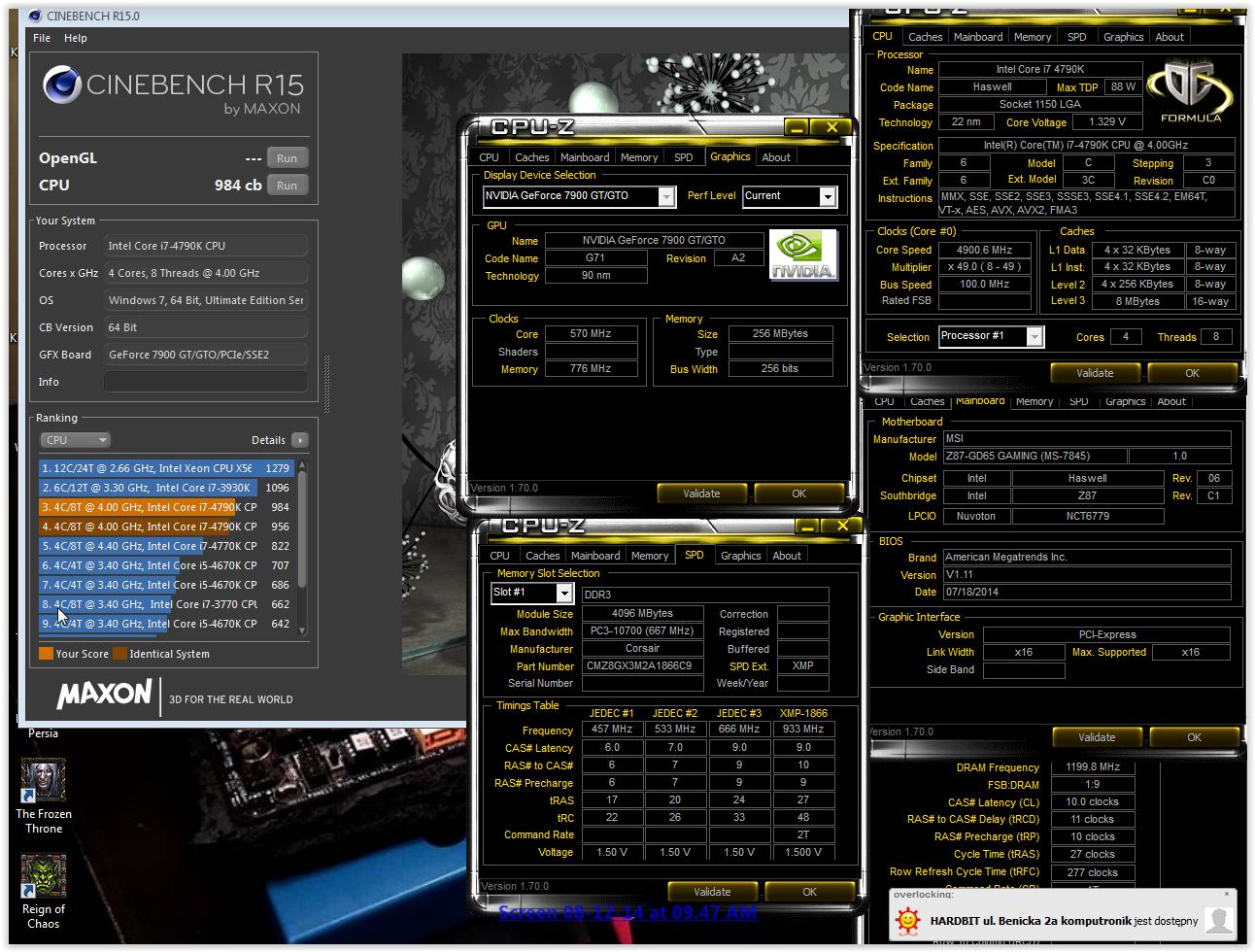The image size is (1255, 952).
Task: Select ranking row 3 i7-4790K scoring 984
Action: [166, 507]
